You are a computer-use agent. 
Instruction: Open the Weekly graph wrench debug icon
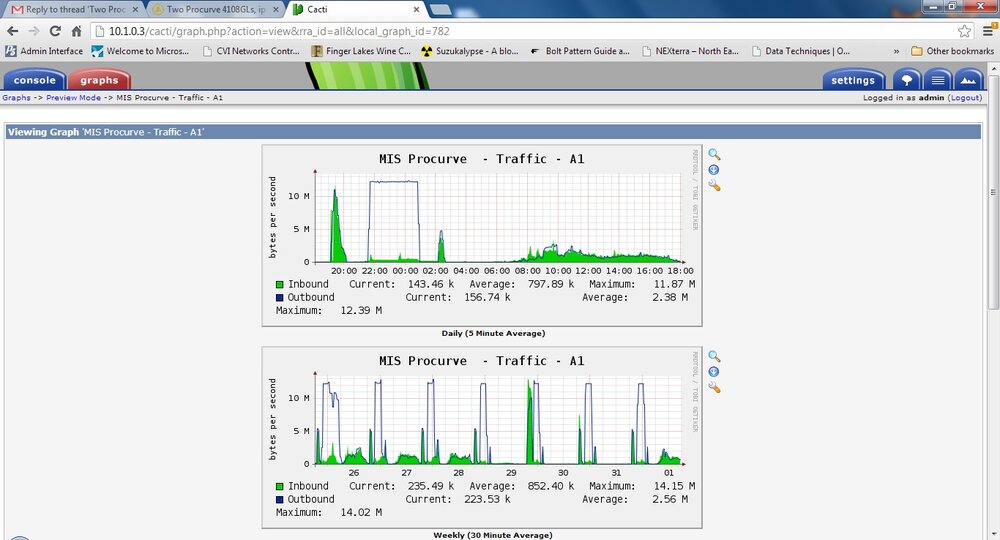714,388
